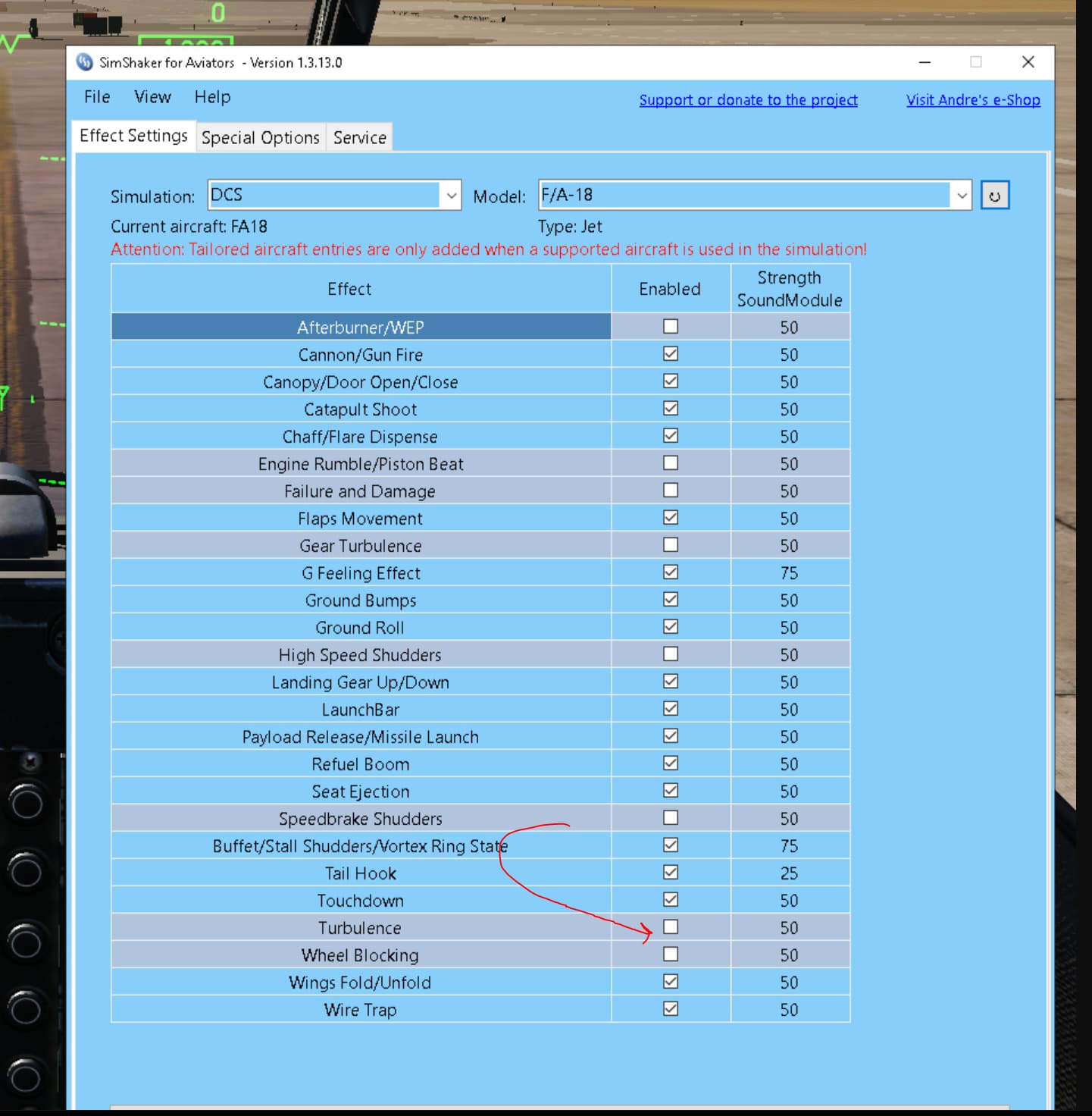Turn on Engine Rumble/Piston Beat checkbox
This screenshot has width=1092, height=1116.
click(670, 462)
